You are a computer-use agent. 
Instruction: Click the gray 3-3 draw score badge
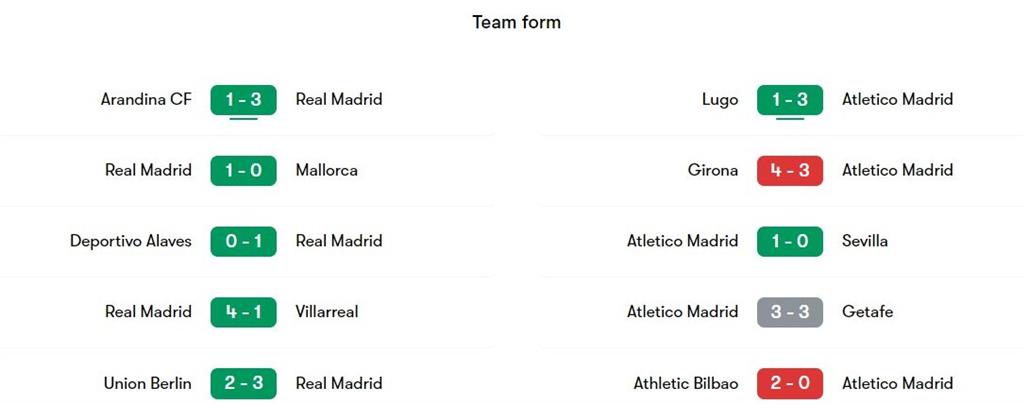point(790,312)
